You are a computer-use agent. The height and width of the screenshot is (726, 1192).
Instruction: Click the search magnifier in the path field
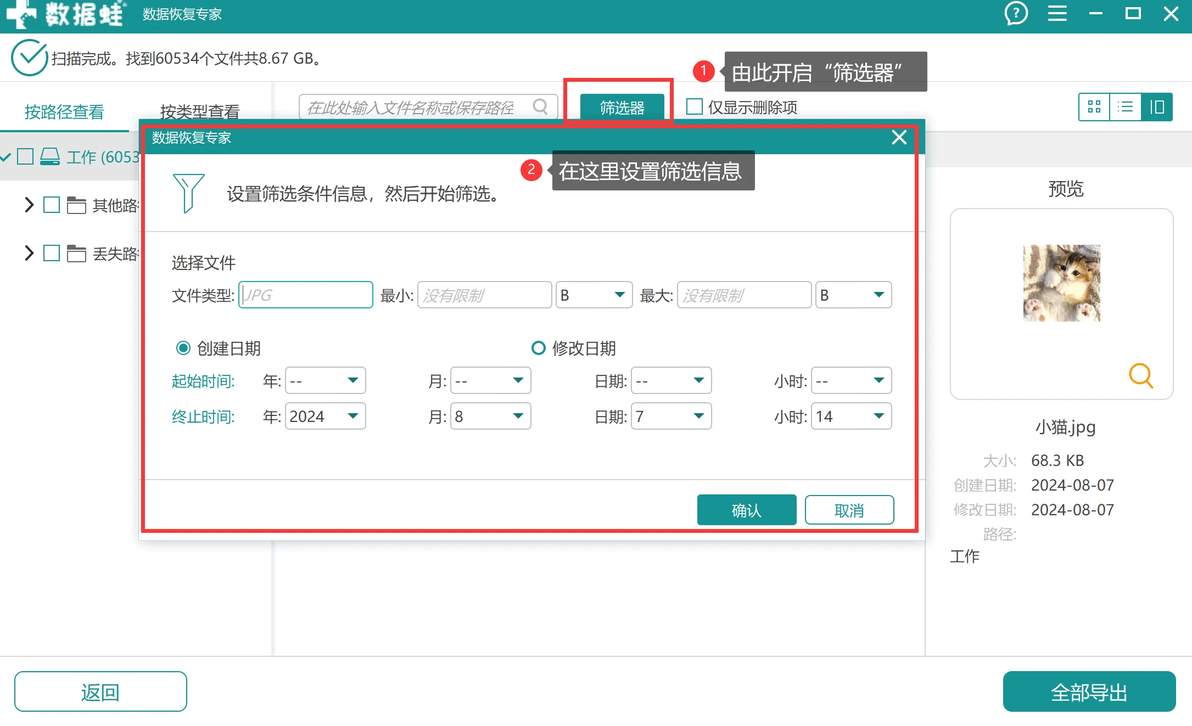[x=540, y=107]
